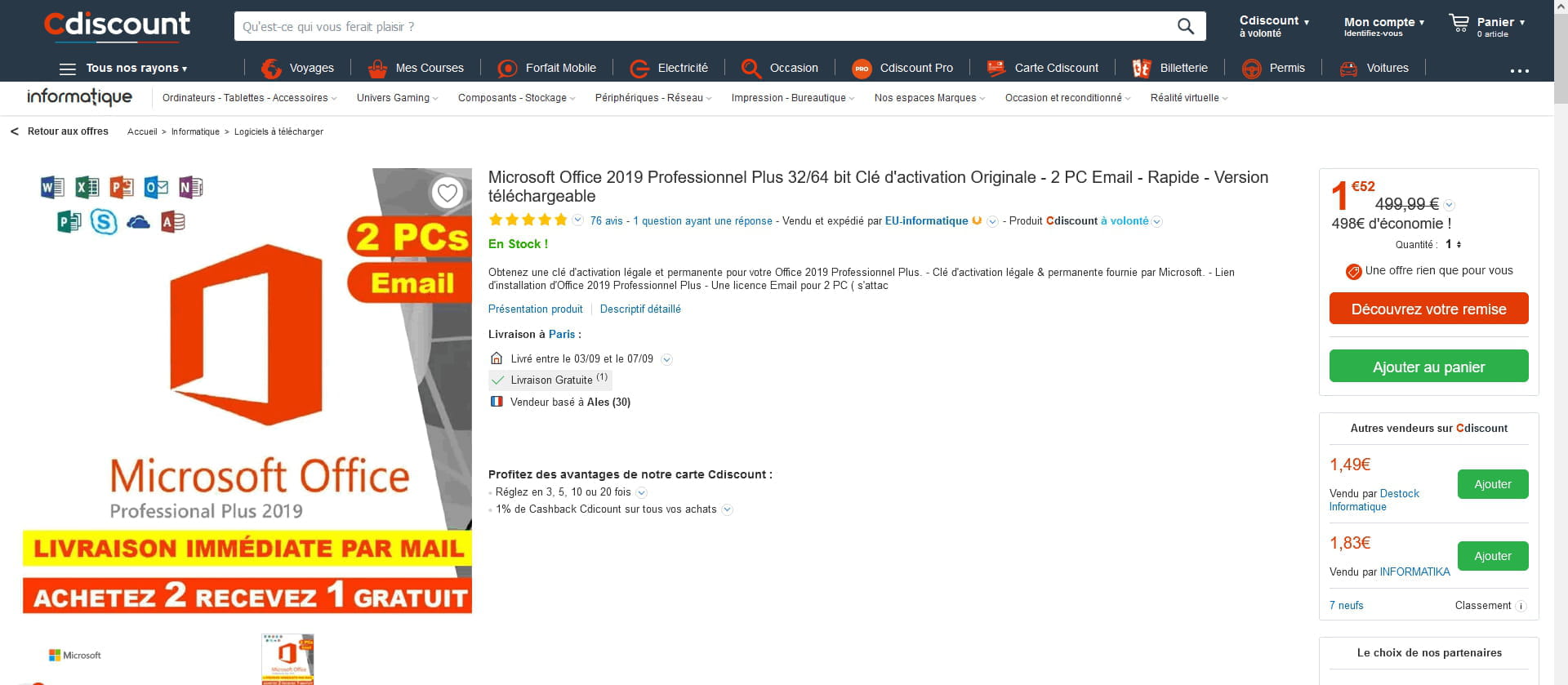Expand Univers Gaming menu

coord(398,98)
